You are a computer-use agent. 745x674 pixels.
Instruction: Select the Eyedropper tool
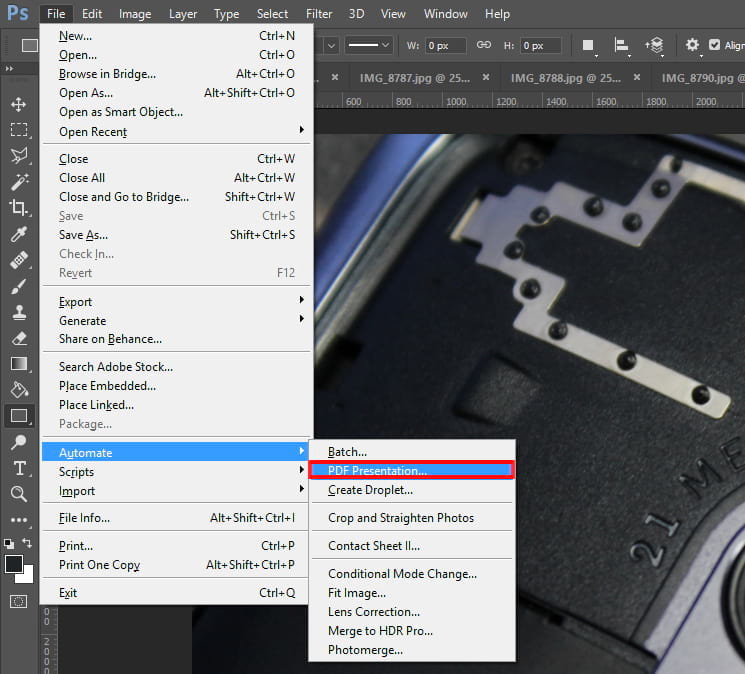(18, 234)
